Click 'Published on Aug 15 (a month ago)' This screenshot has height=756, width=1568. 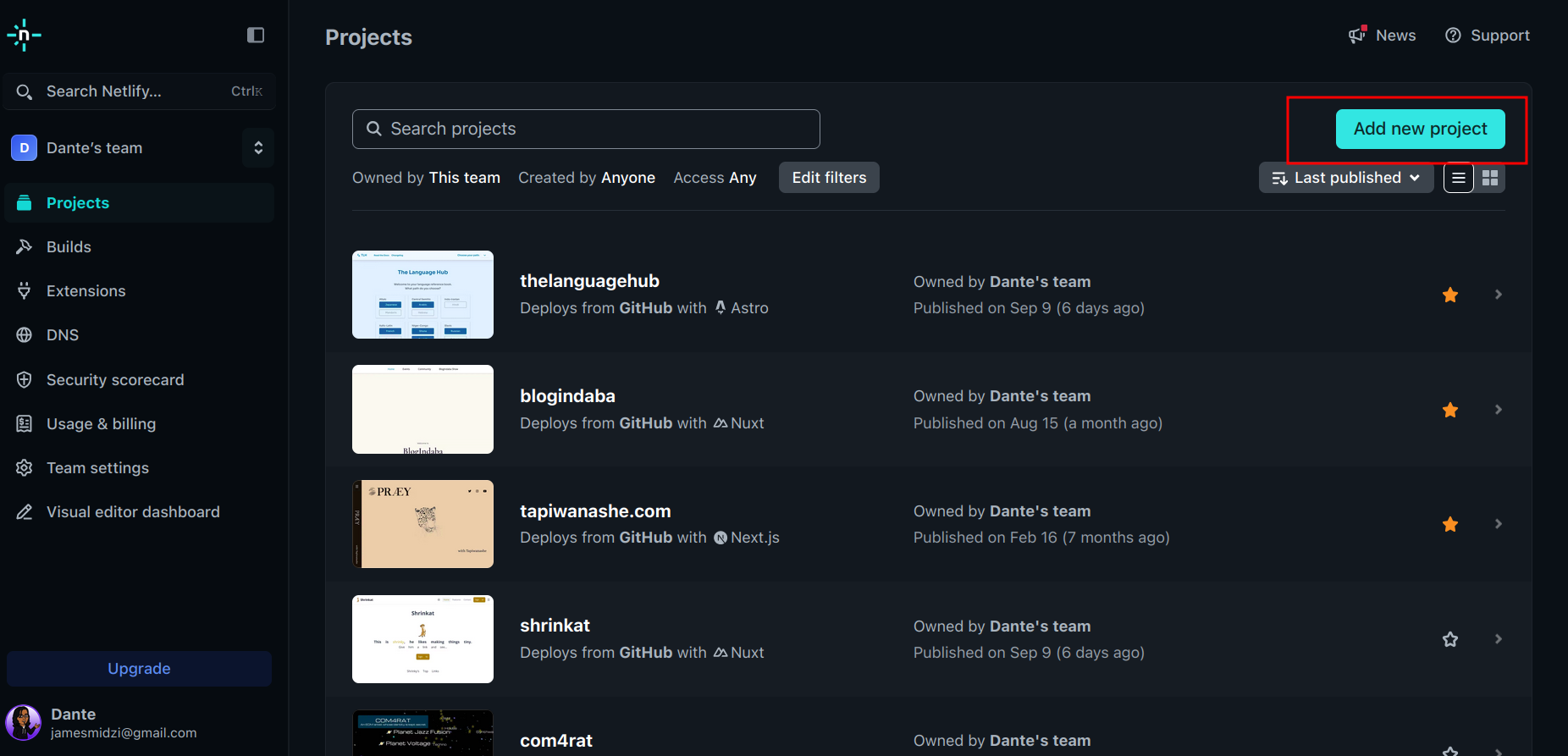[x=1038, y=423]
